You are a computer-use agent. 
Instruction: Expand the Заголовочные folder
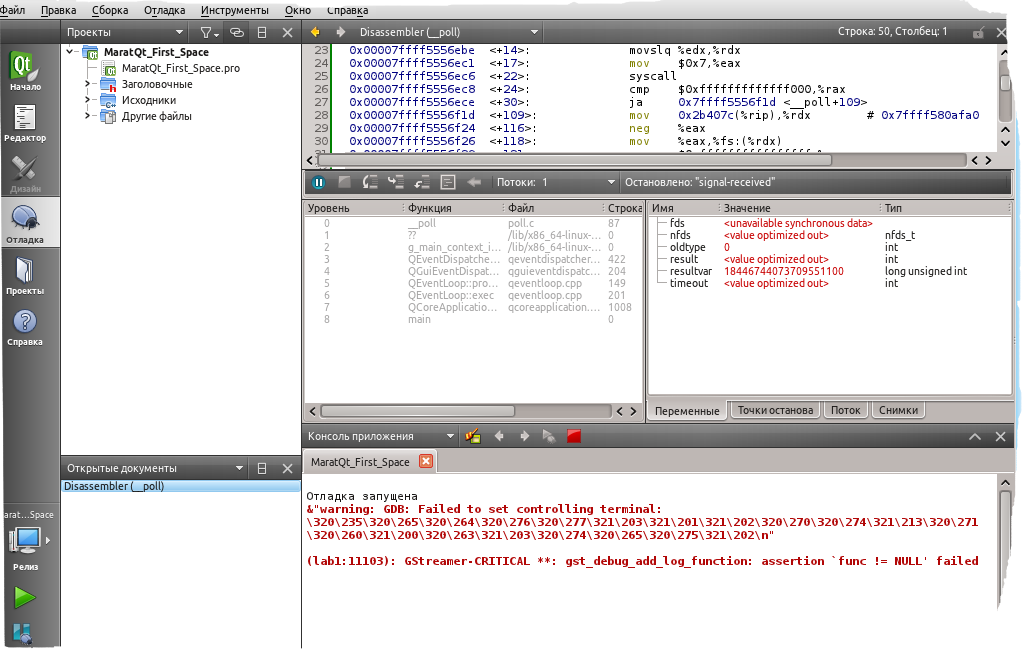[87, 84]
